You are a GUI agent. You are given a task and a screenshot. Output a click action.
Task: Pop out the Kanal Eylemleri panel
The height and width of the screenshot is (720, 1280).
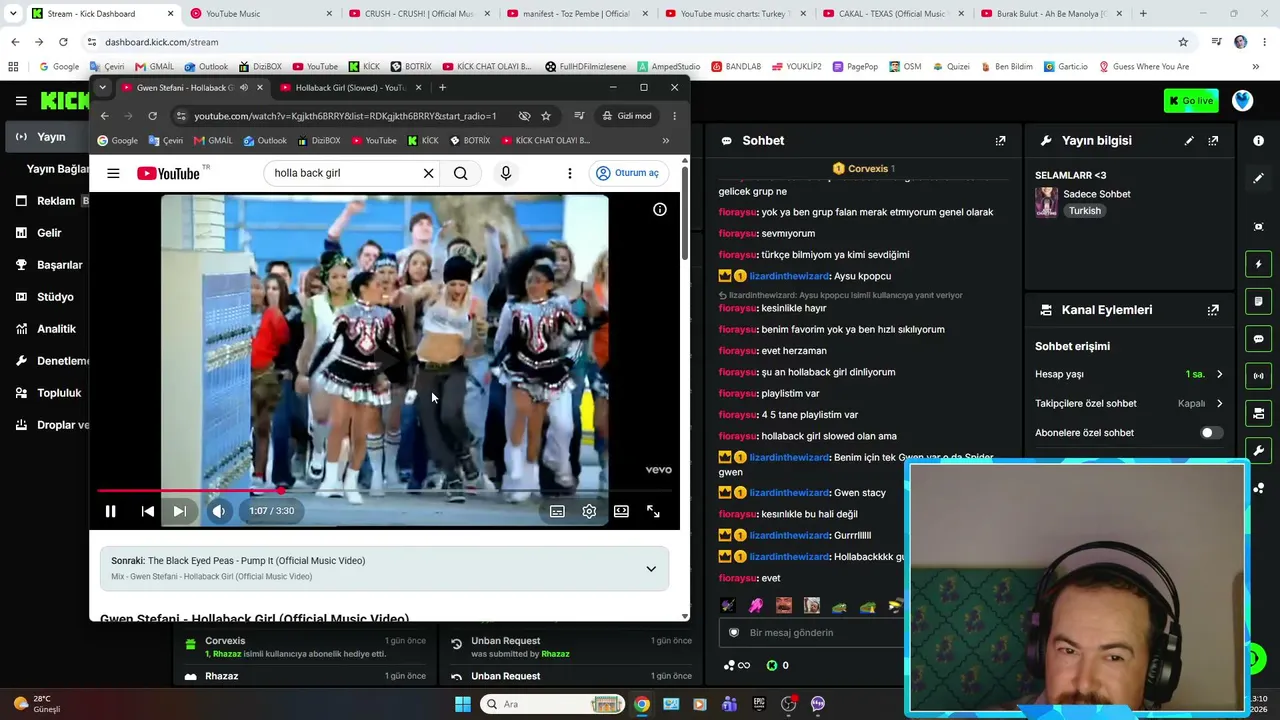click(1213, 310)
